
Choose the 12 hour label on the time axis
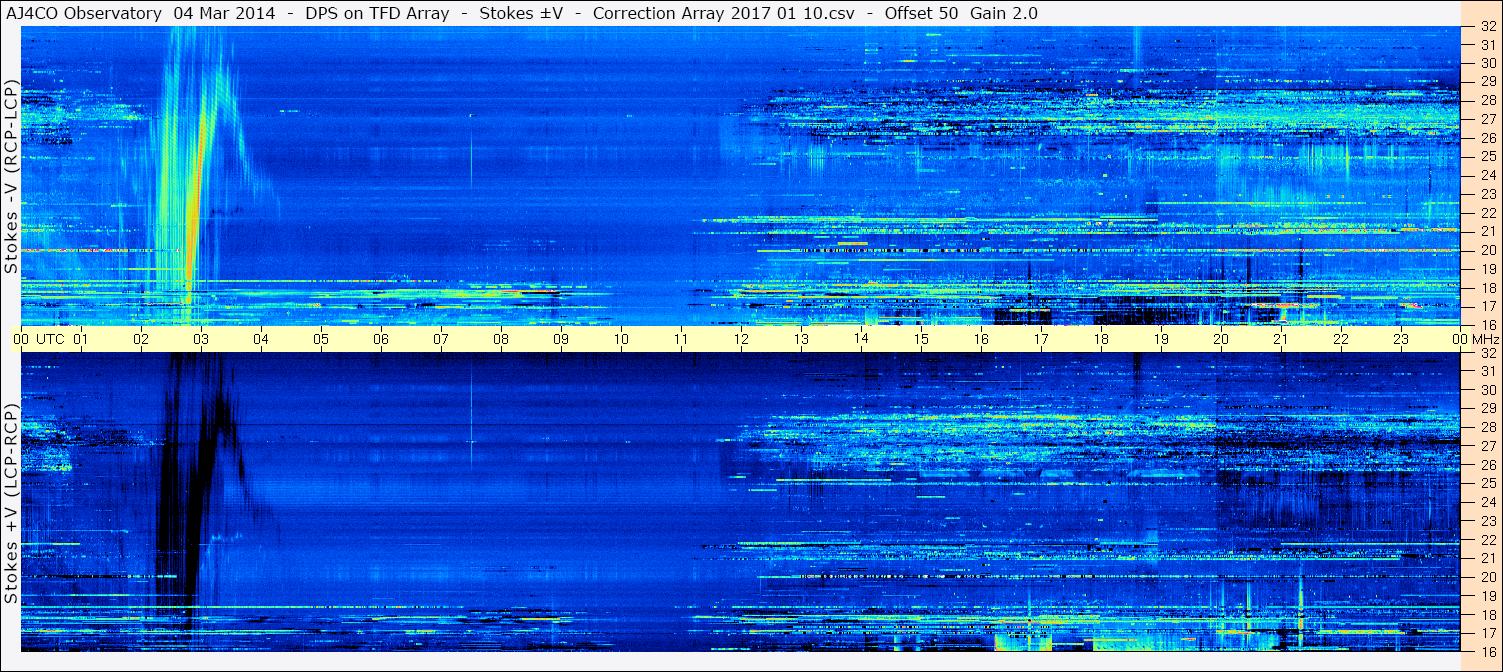pyautogui.click(x=741, y=339)
